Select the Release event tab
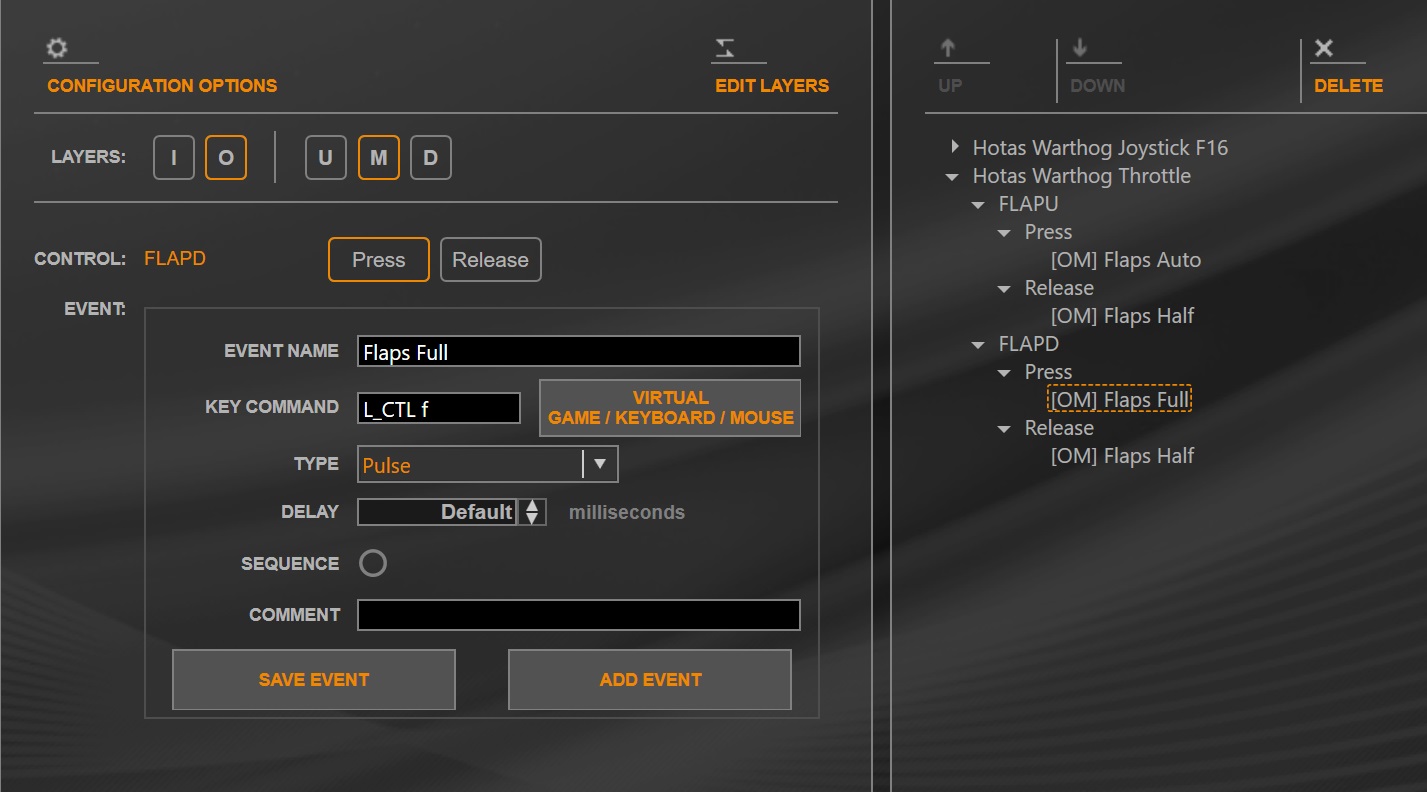The width and height of the screenshot is (1427, 792). 490,260
